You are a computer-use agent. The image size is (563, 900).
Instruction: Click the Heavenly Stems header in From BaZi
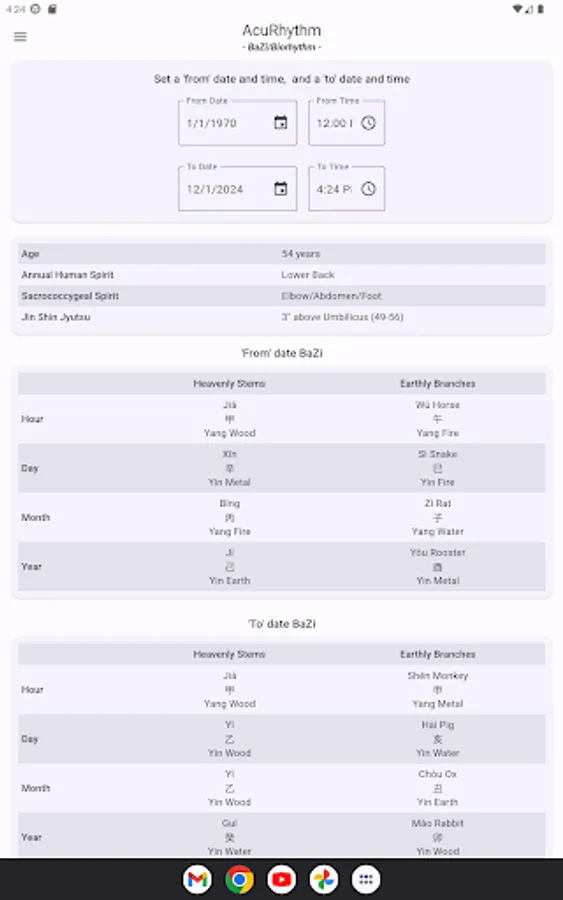coord(229,383)
